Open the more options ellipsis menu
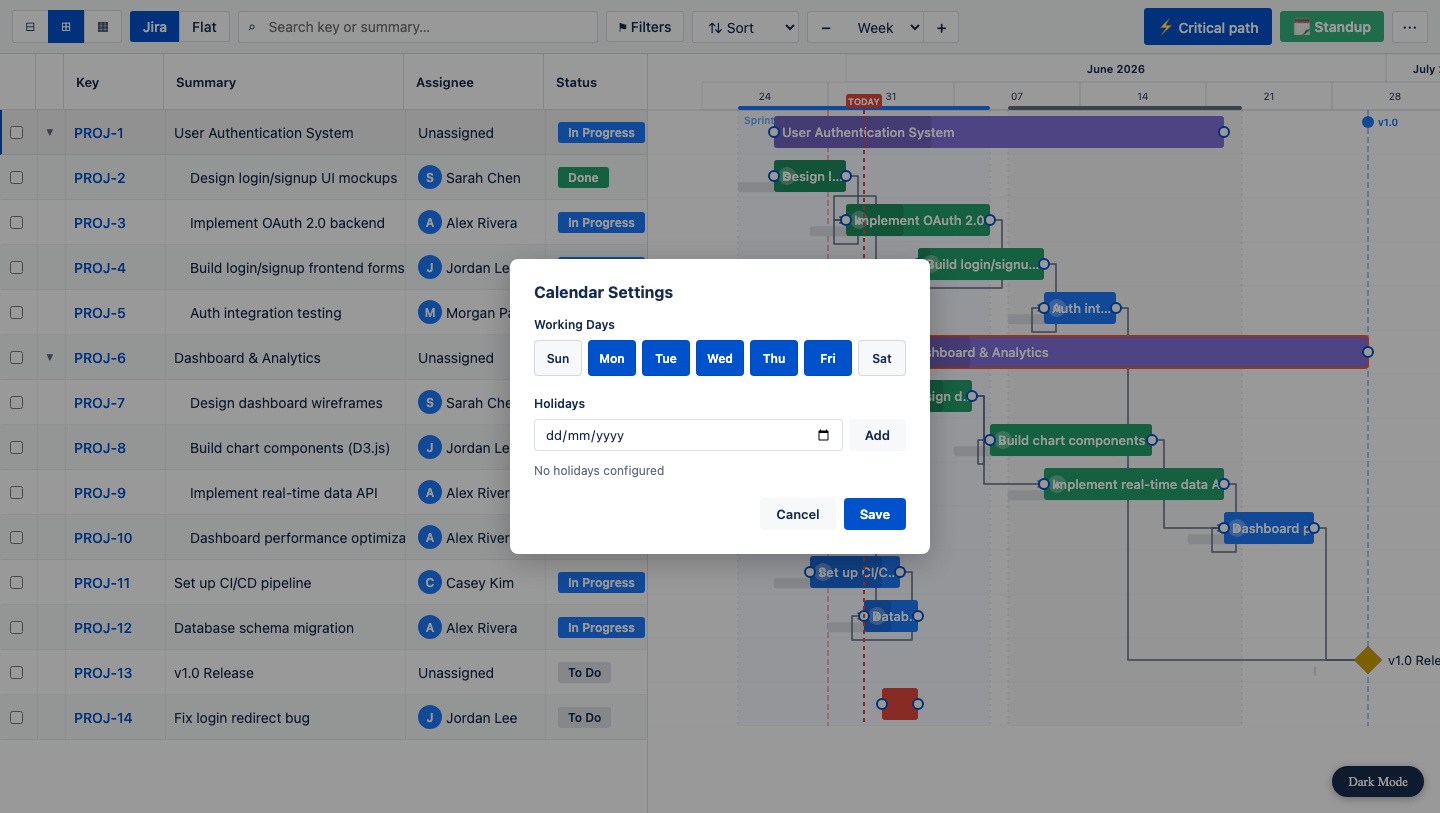This screenshot has height=813, width=1440. tap(1409, 27)
